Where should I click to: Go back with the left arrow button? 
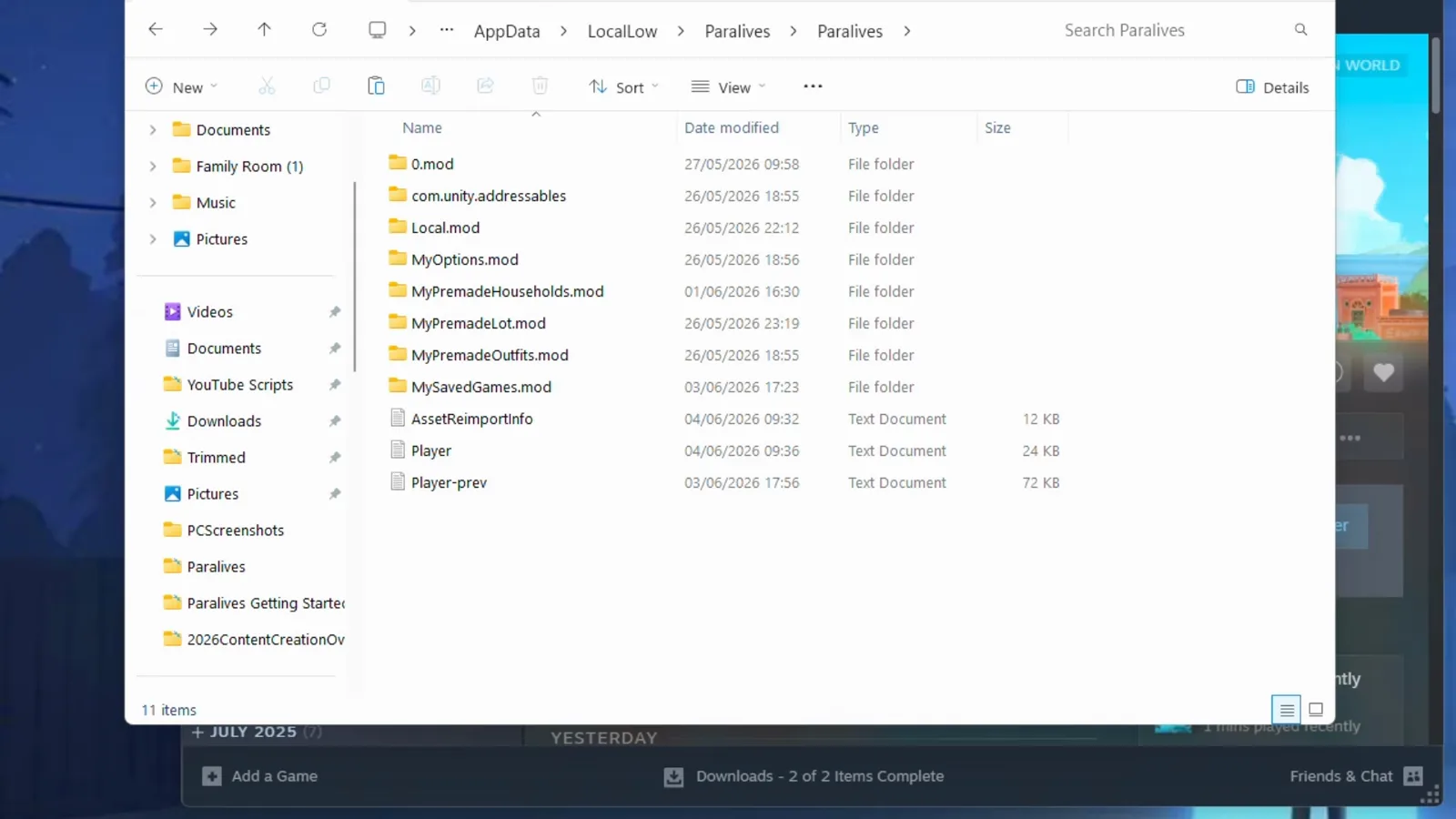pos(156,30)
